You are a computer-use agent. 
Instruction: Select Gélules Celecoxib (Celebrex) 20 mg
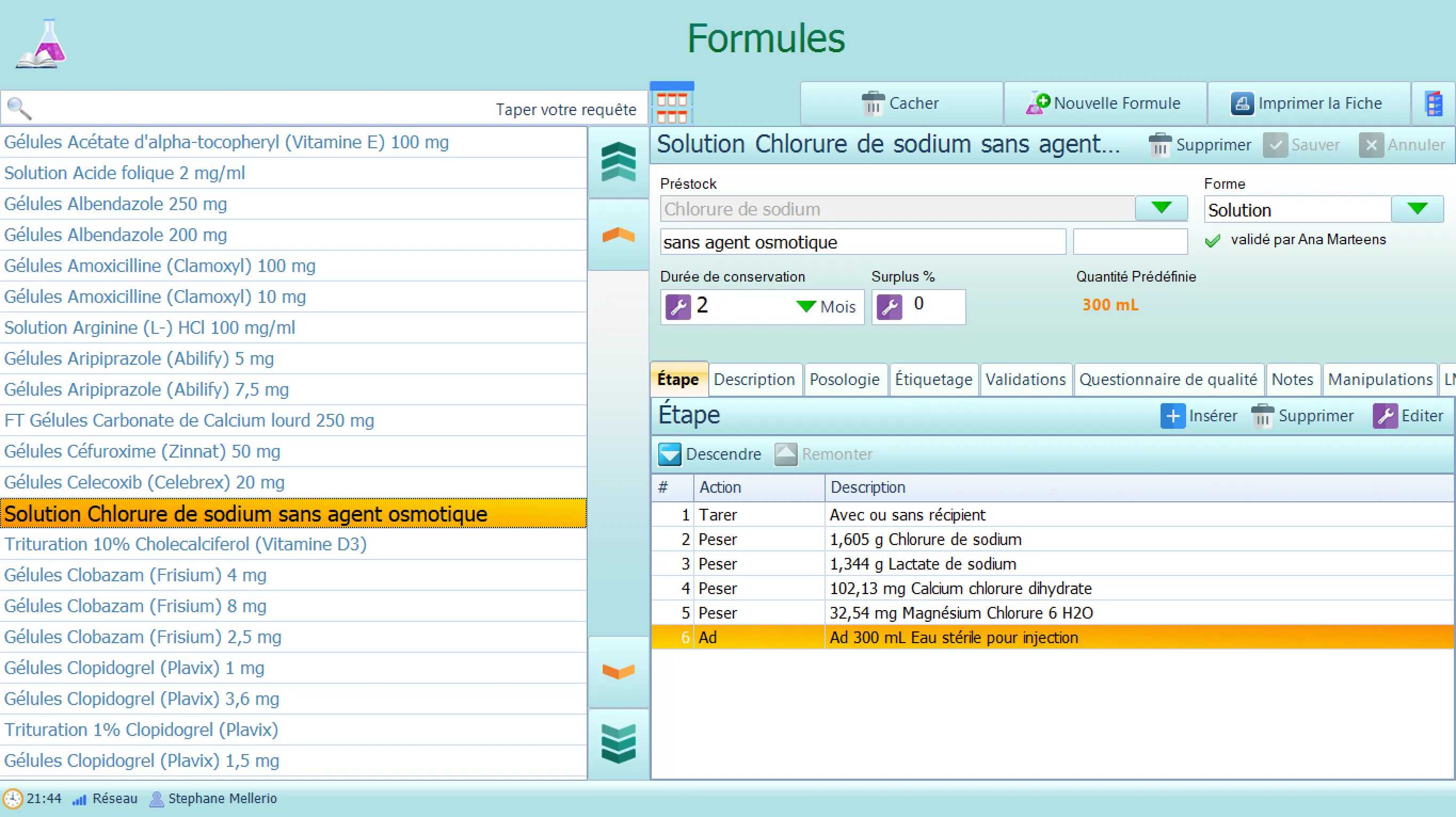[293, 483]
